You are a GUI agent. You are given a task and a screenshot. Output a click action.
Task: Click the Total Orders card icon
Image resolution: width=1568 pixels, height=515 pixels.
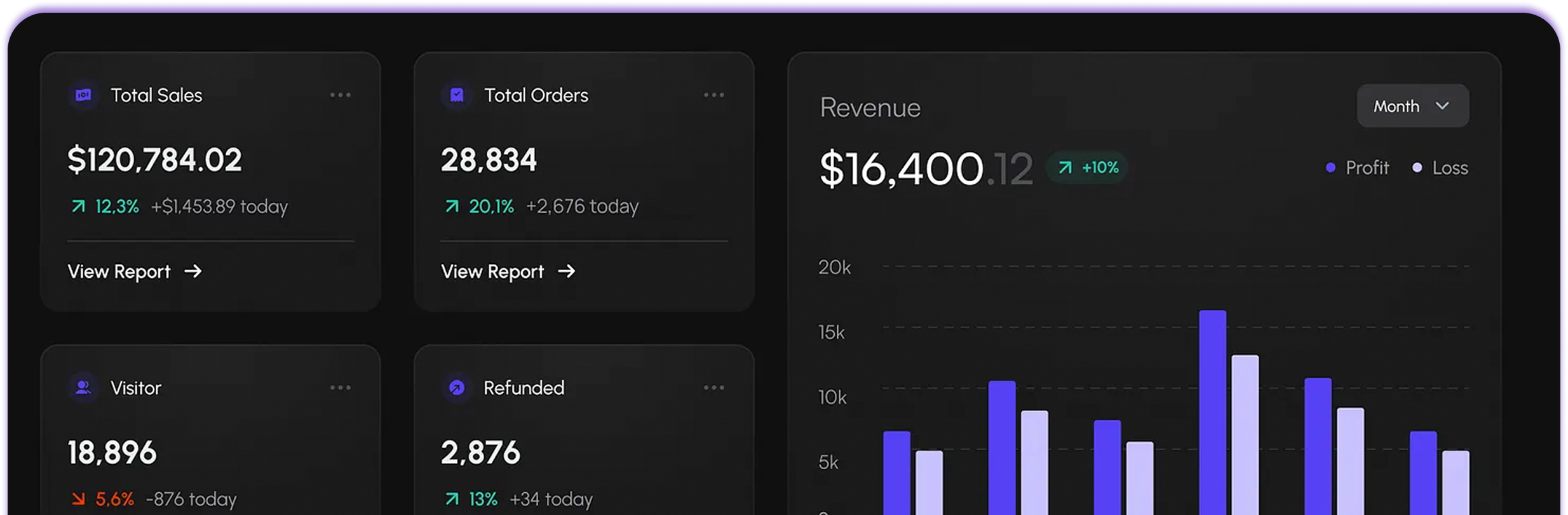click(457, 95)
